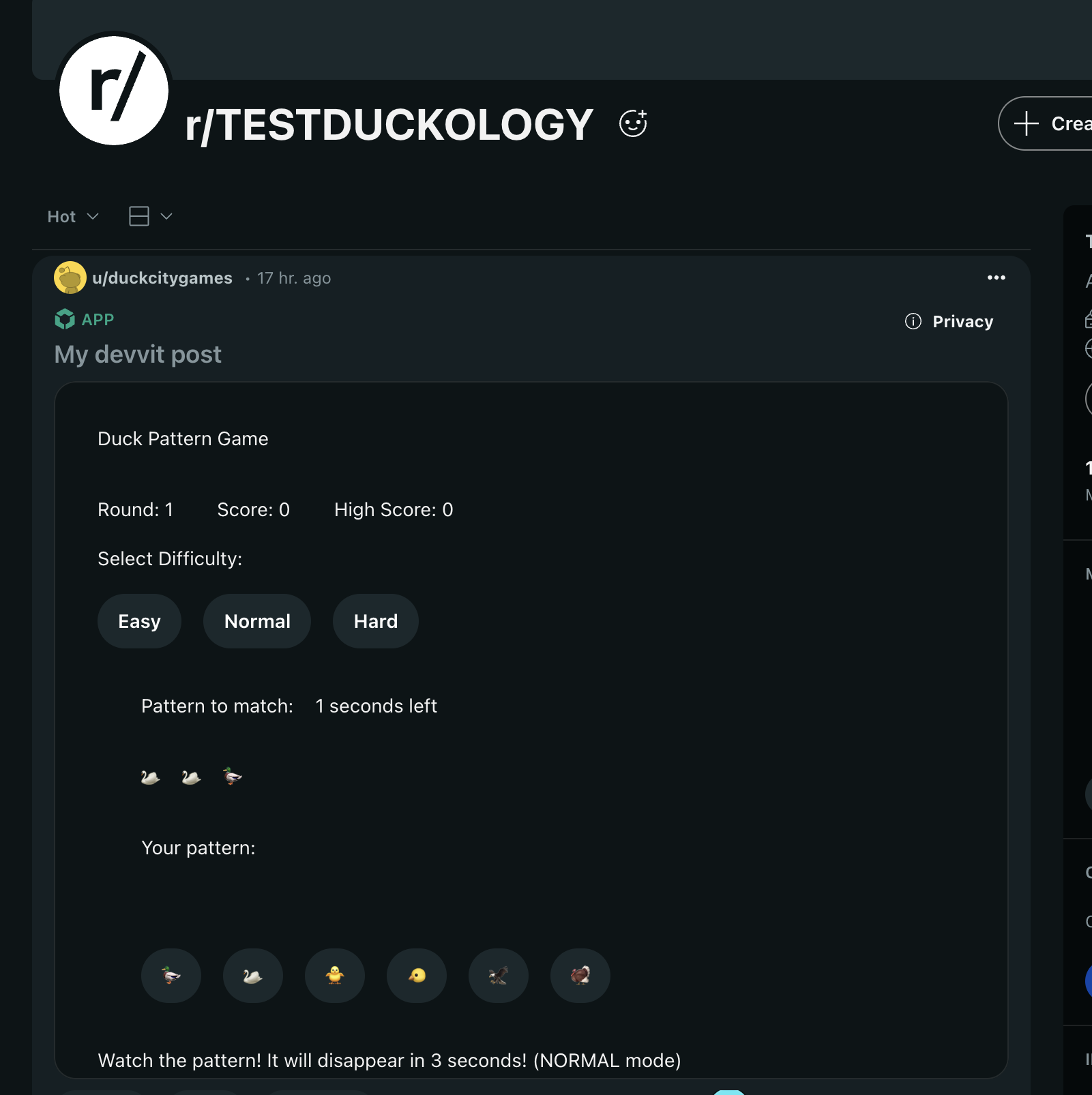Choose the turkey answer button

pos(580,976)
